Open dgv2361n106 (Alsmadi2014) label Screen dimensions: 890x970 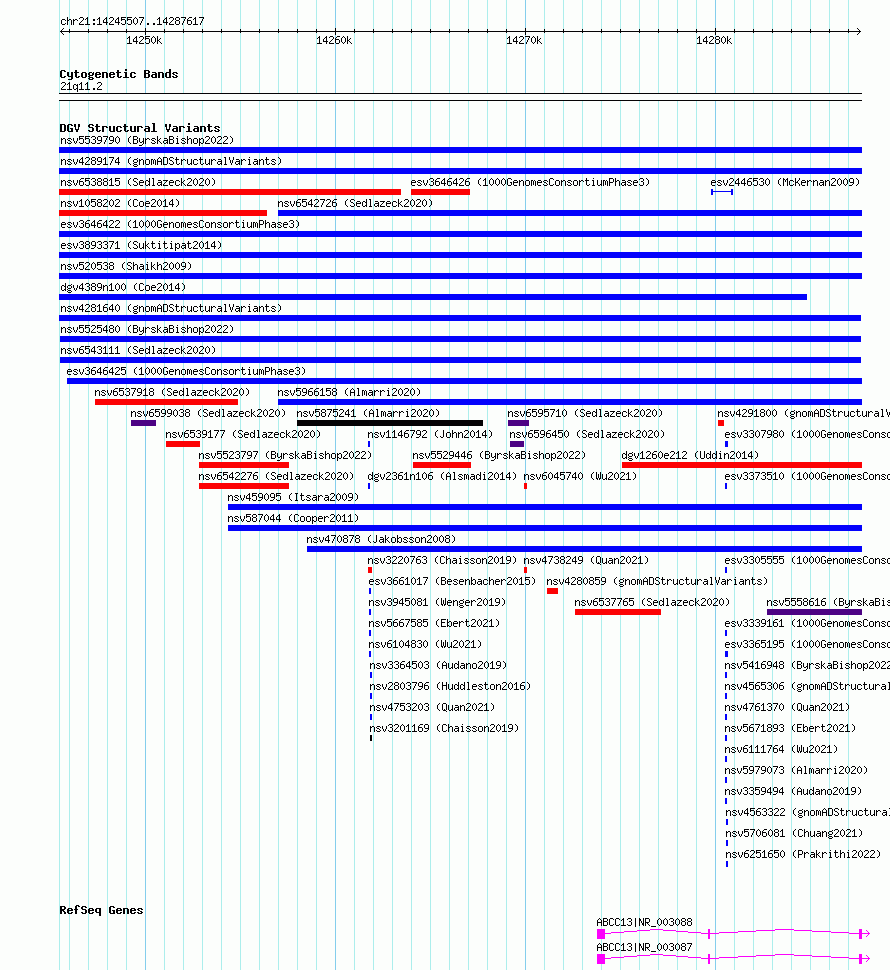point(442,477)
